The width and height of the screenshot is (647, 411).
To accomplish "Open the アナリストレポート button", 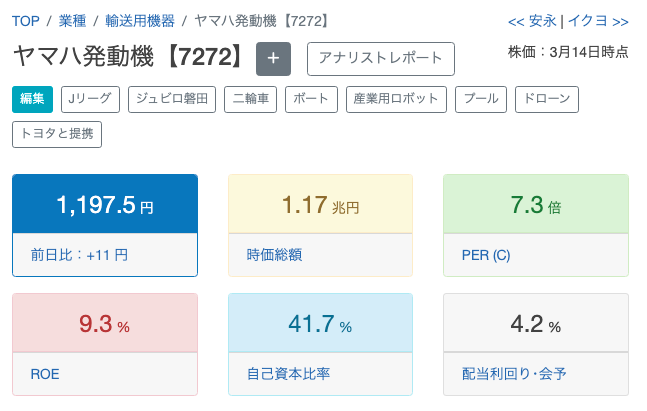I will tap(380, 59).
